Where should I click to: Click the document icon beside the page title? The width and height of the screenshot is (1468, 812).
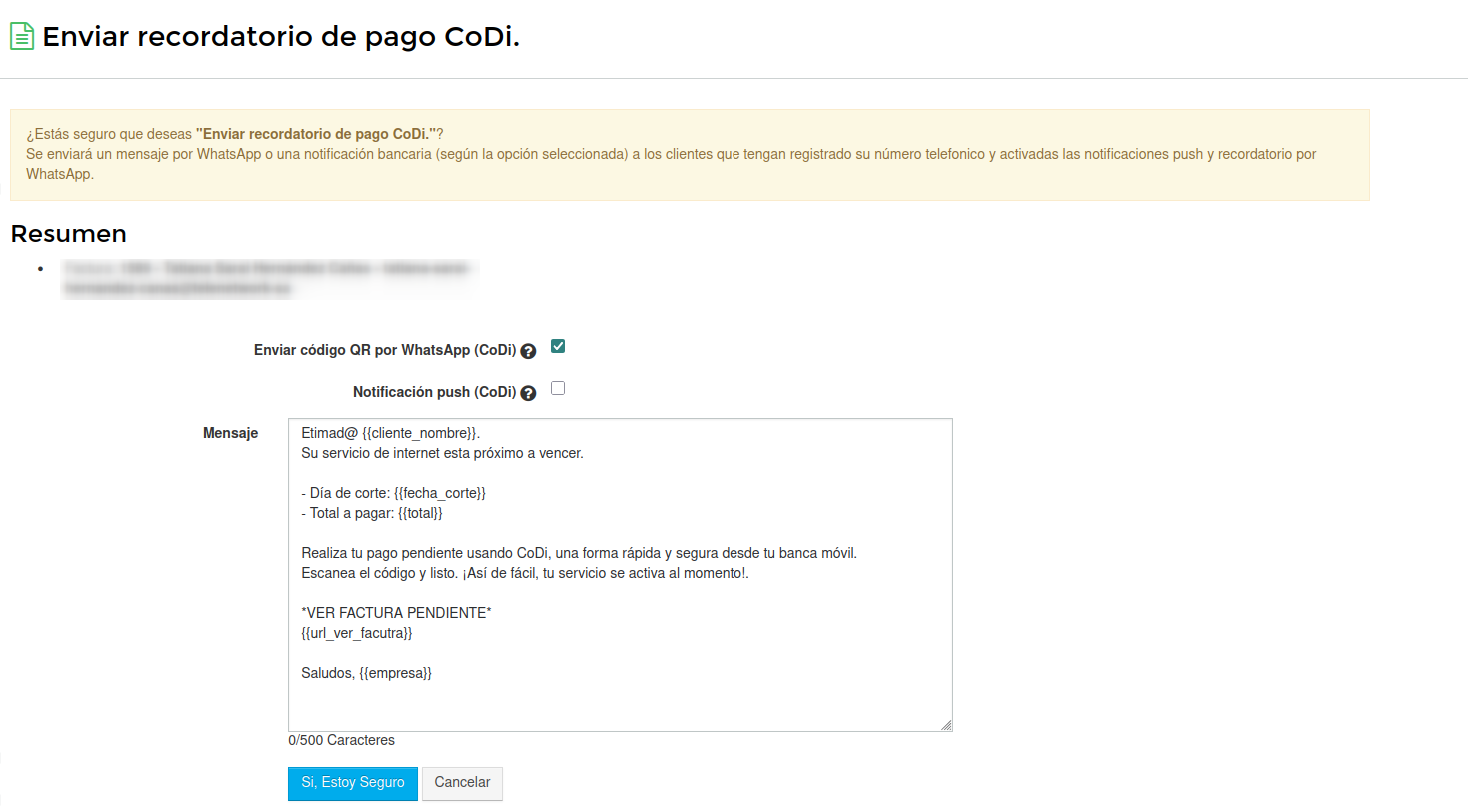(x=22, y=36)
